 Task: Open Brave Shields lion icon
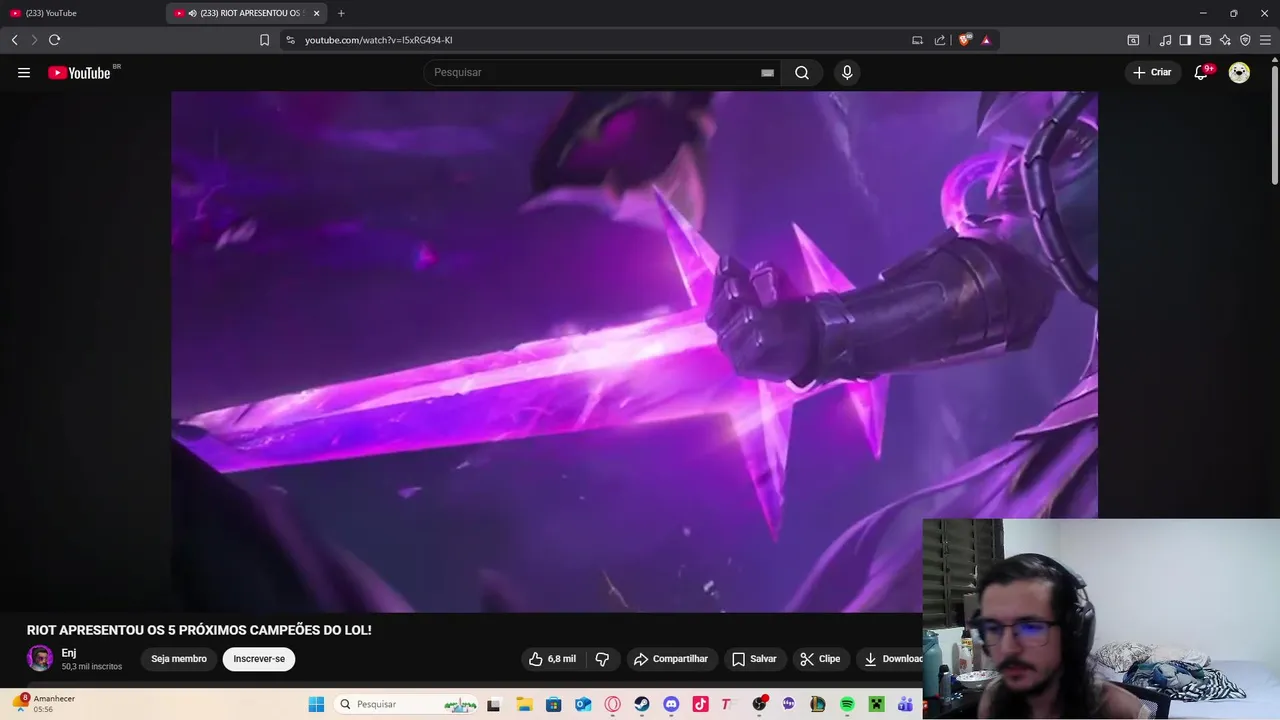pyautogui.click(x=964, y=40)
